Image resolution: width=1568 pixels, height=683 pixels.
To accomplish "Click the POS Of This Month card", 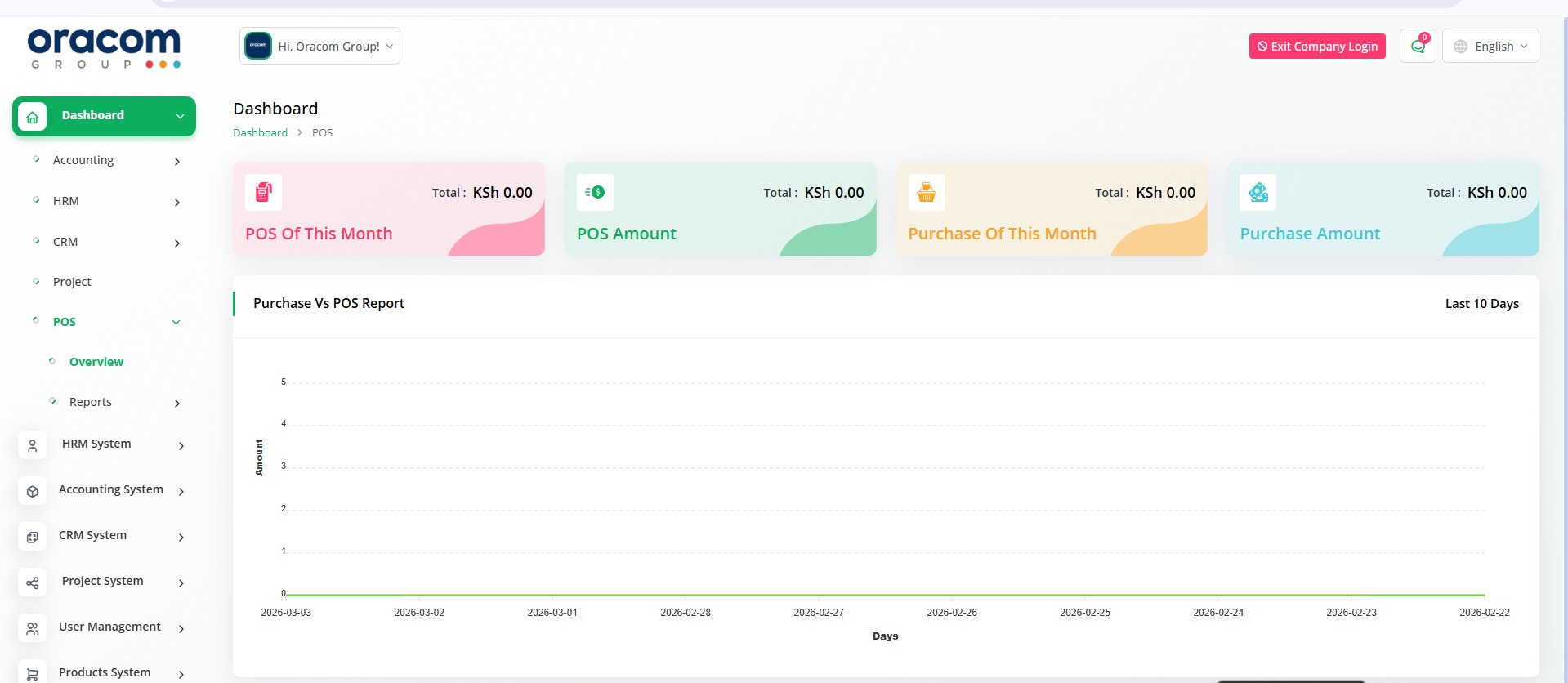I will [388, 209].
